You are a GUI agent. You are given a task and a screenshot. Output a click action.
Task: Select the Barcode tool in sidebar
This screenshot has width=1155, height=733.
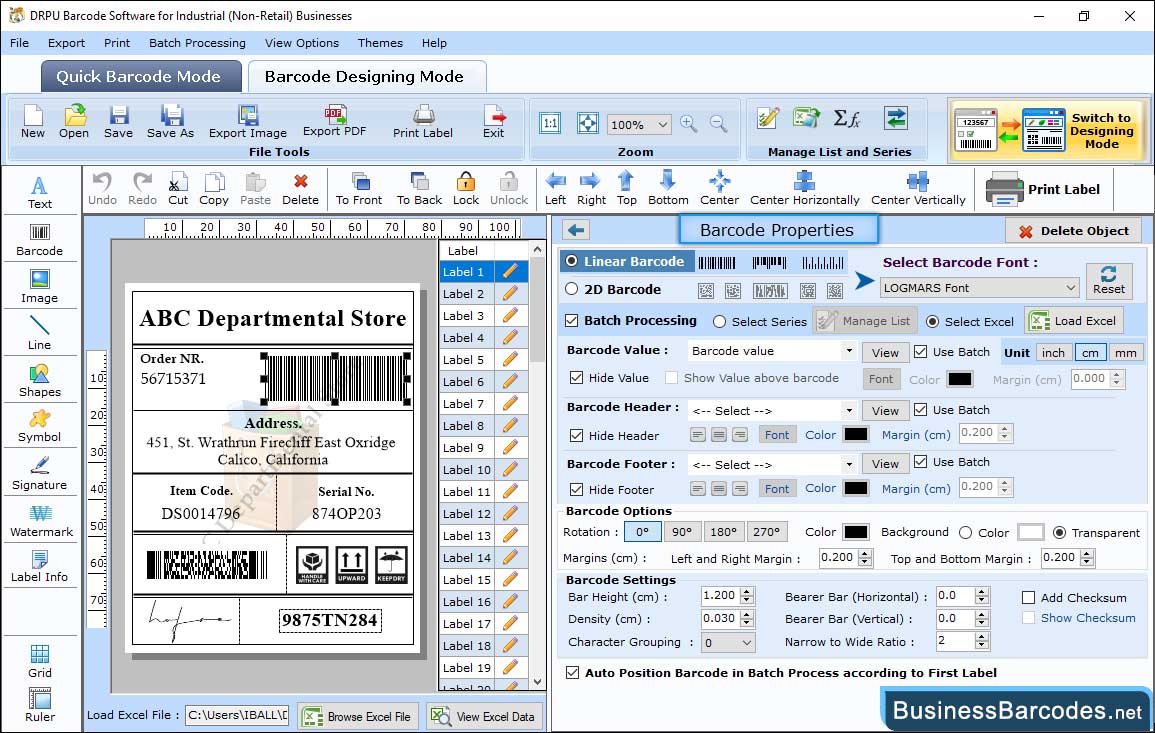point(40,240)
